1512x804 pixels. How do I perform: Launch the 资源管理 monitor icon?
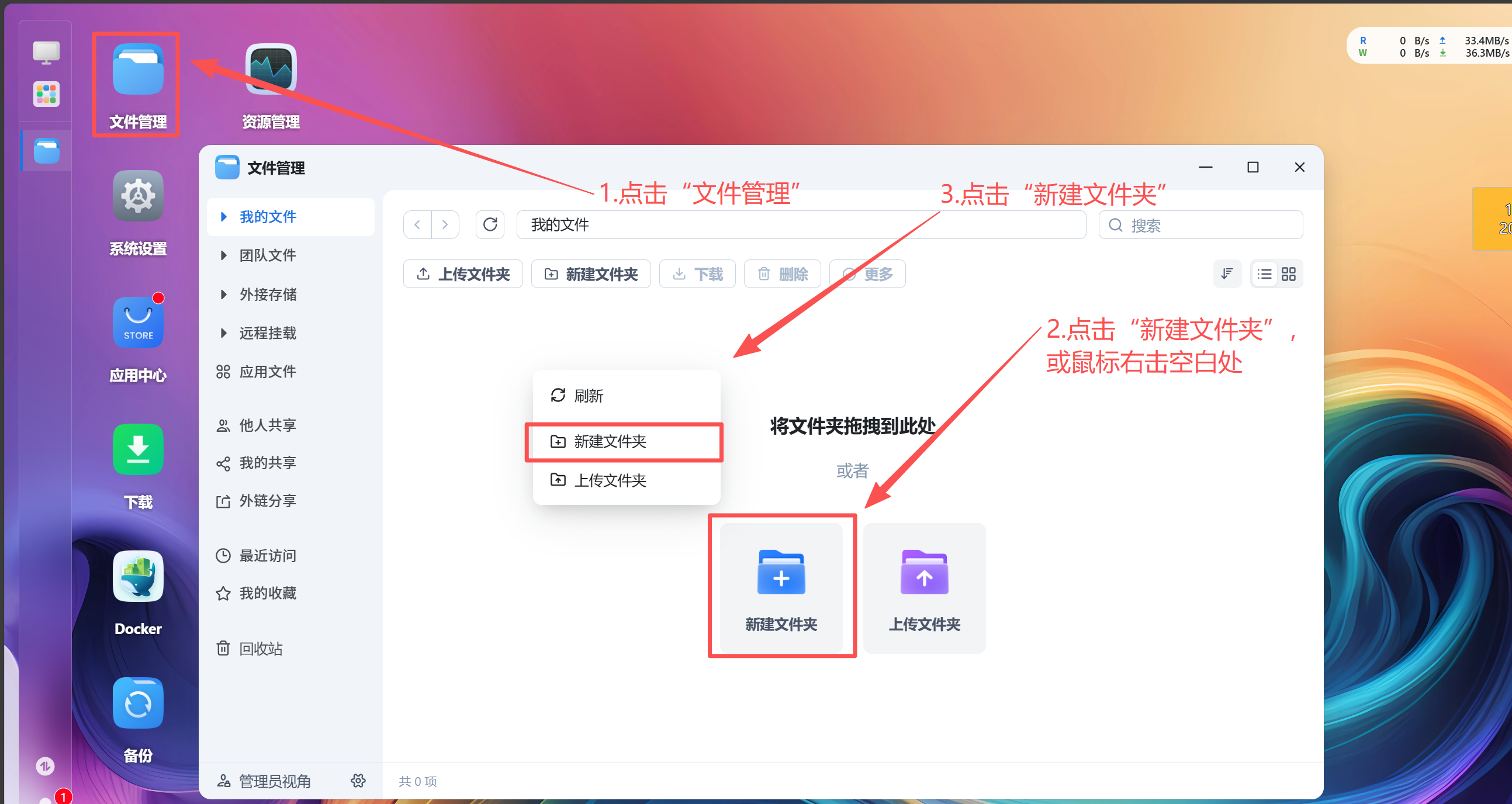[271, 70]
